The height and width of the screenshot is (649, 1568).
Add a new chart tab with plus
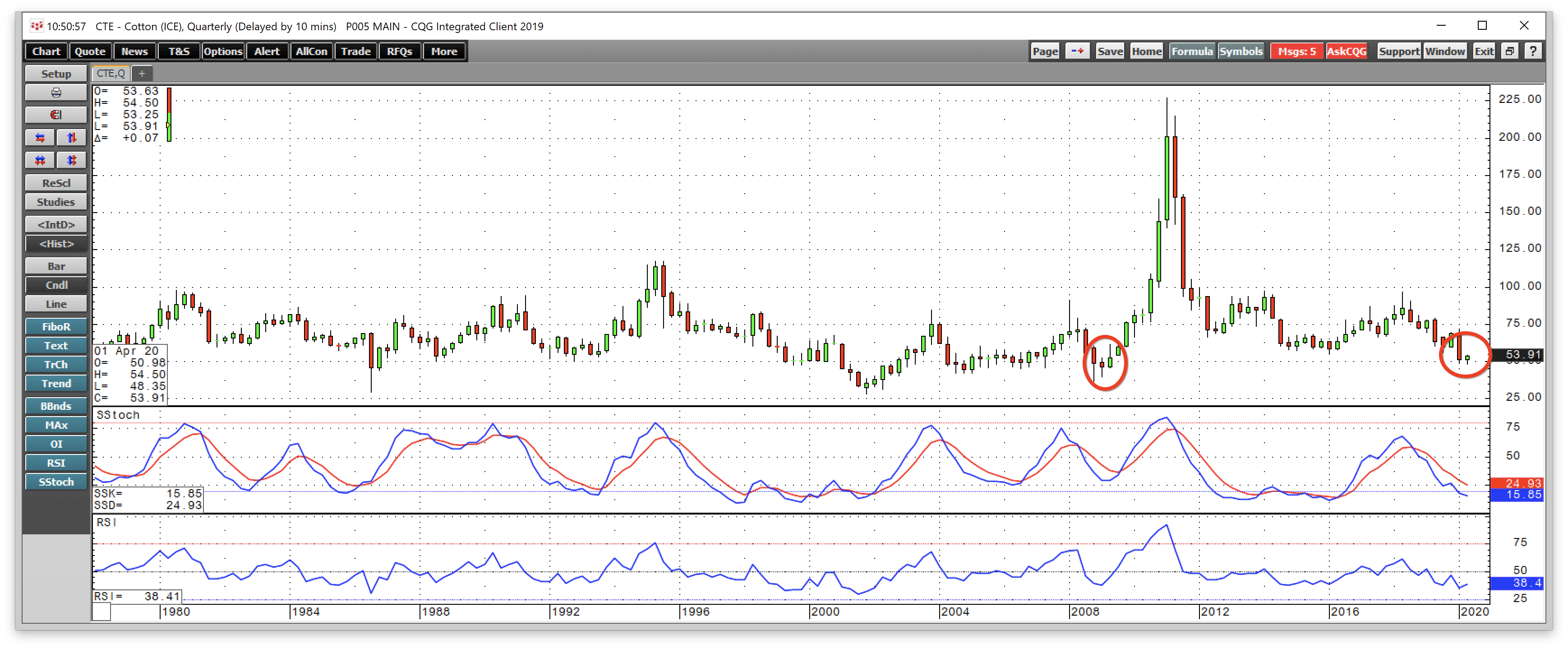point(142,74)
